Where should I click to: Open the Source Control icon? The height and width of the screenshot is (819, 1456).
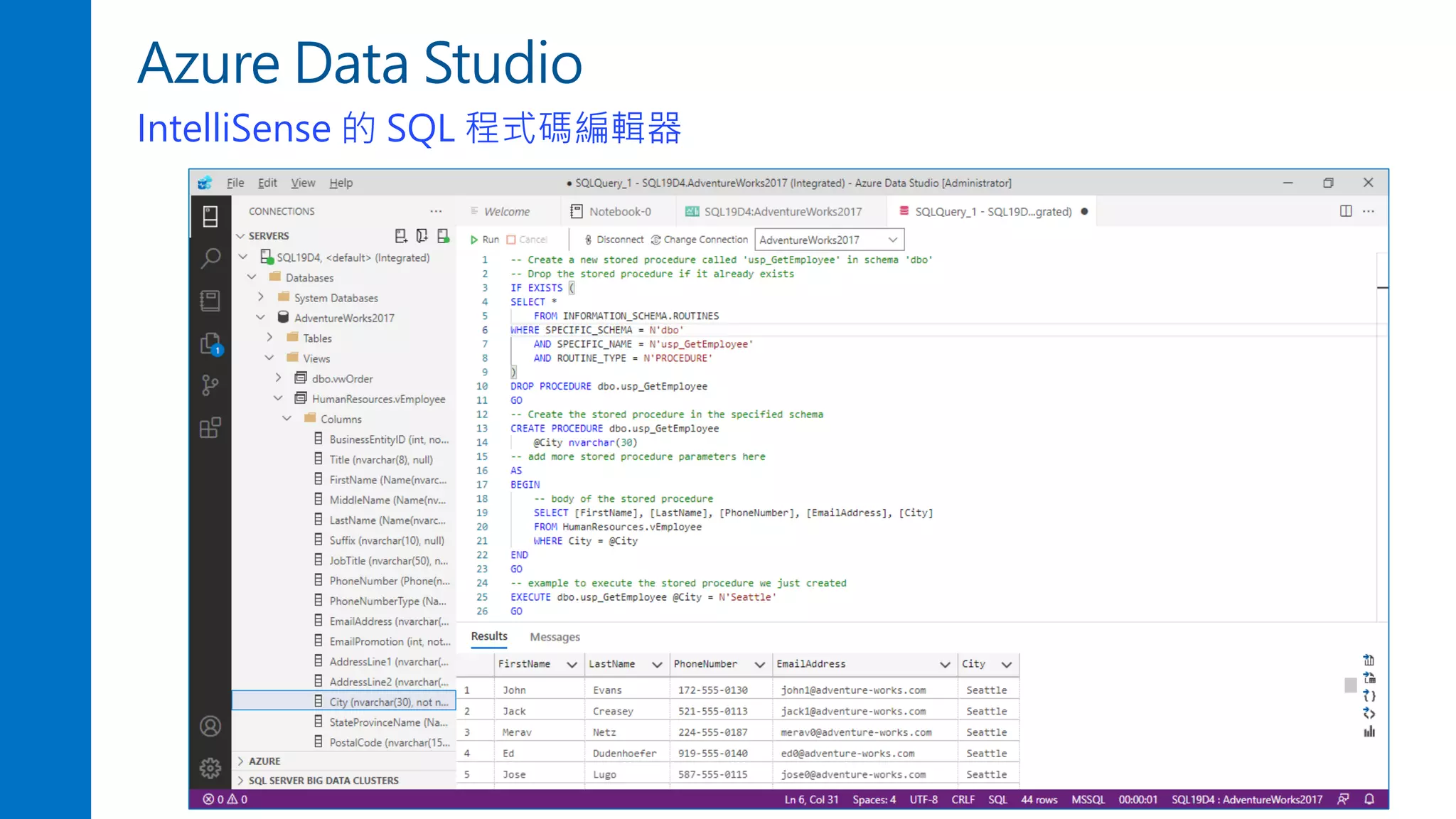(210, 385)
